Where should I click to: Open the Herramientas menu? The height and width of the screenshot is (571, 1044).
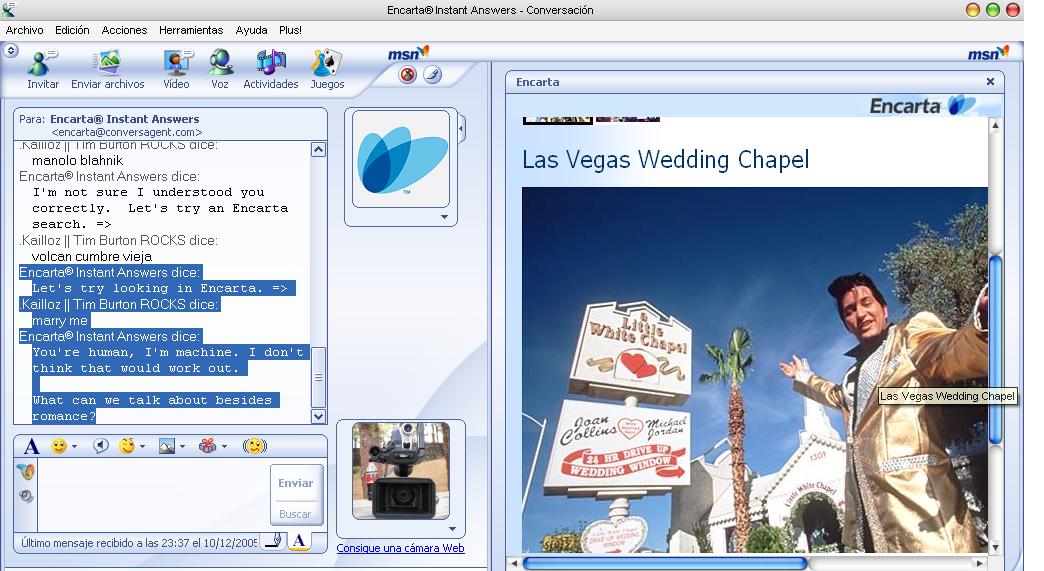coord(191,31)
